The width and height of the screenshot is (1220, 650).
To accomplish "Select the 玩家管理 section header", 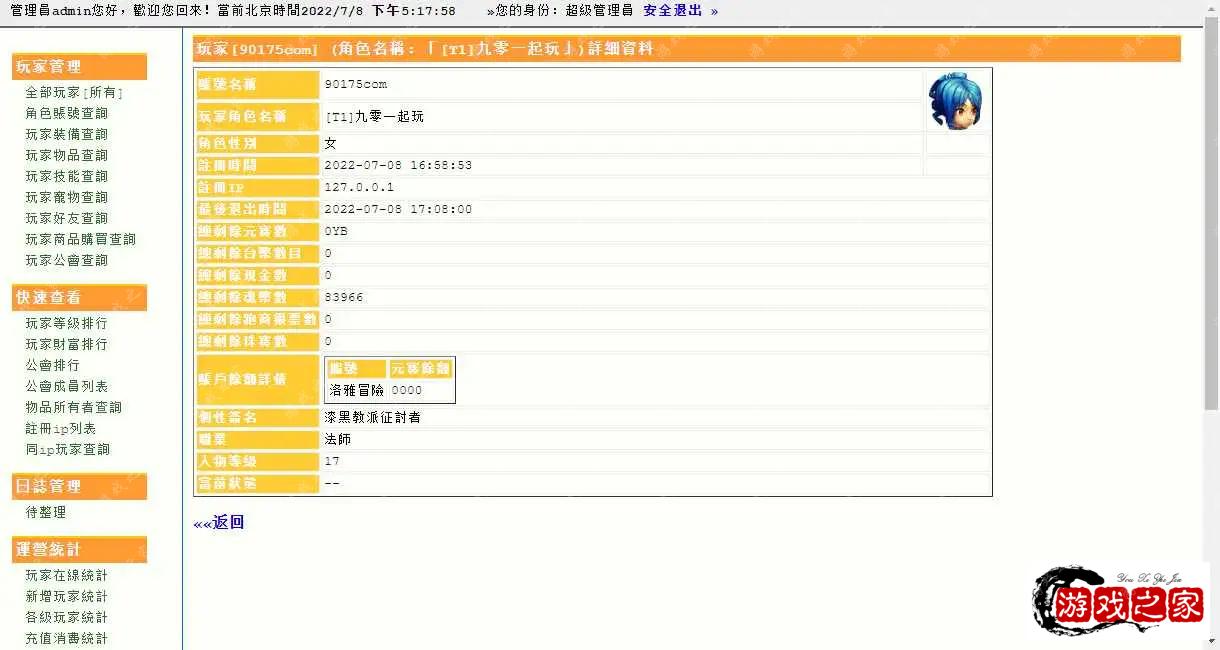I will 48,66.
